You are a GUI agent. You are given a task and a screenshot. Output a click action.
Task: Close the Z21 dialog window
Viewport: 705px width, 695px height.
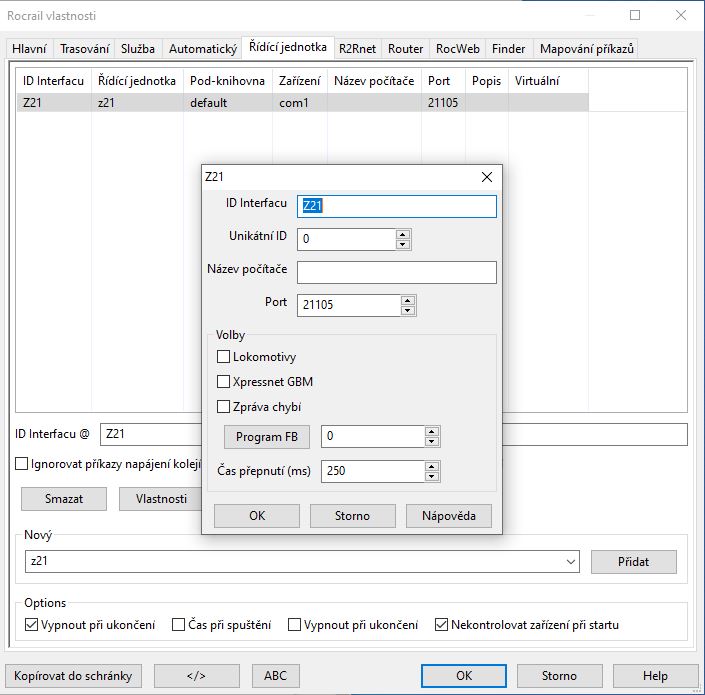487,177
